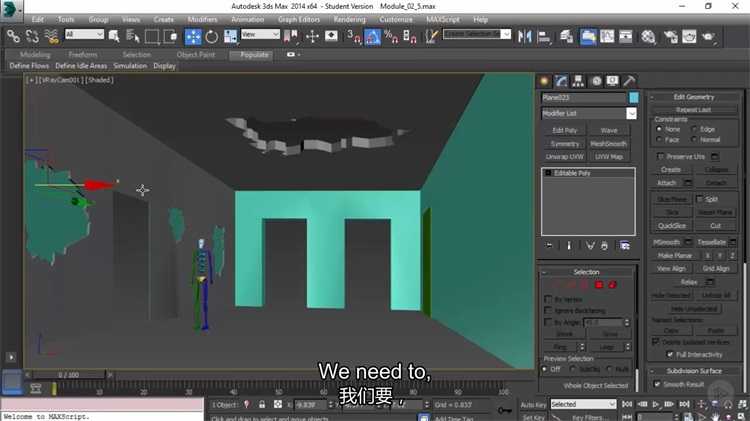Screen dimensions: 750x421
Task: Click the Autodesk 3ds Max application logo
Action: pyautogui.click(x=12, y=9)
